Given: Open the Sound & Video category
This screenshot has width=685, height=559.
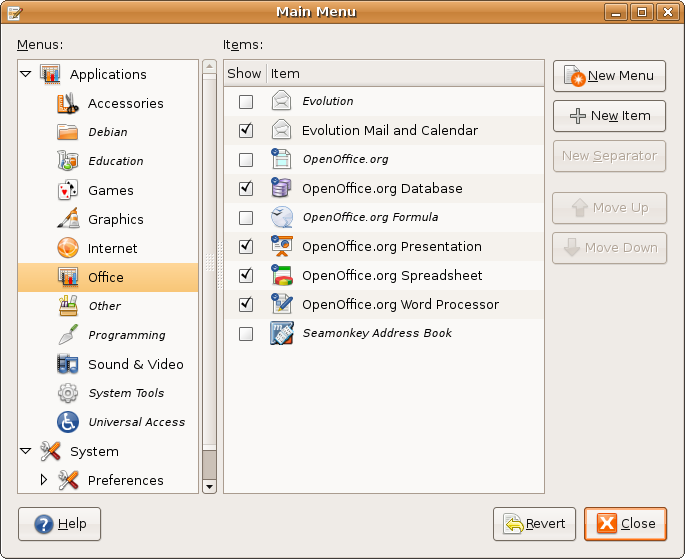Looking at the screenshot, I should (135, 364).
